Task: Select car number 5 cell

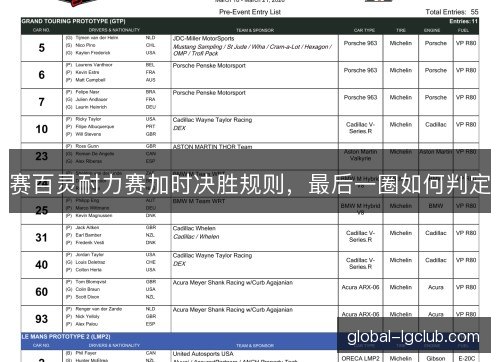Action: click(42, 48)
